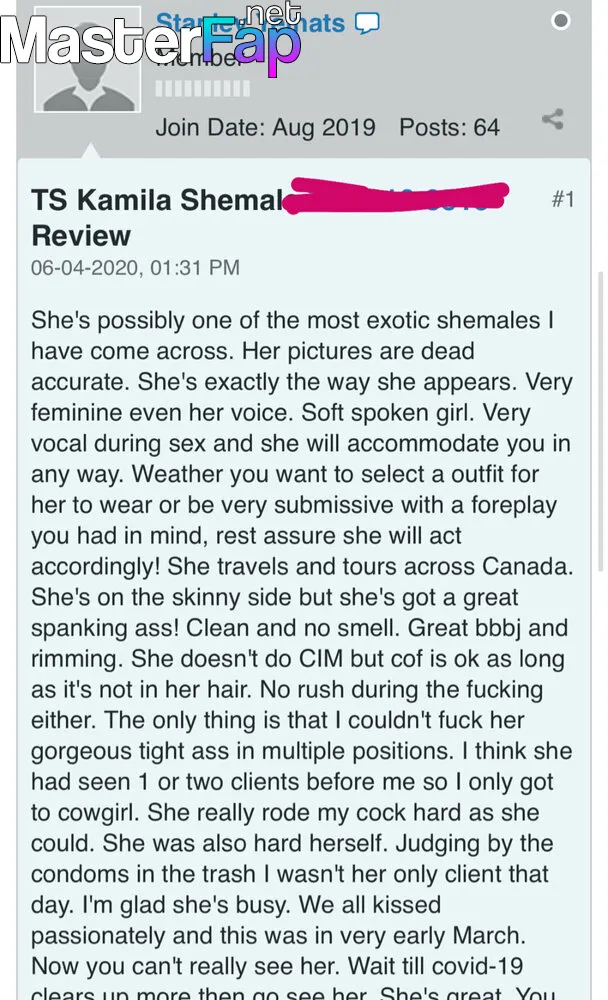
Task: Open the poster's username profile link
Action: pos(250,24)
